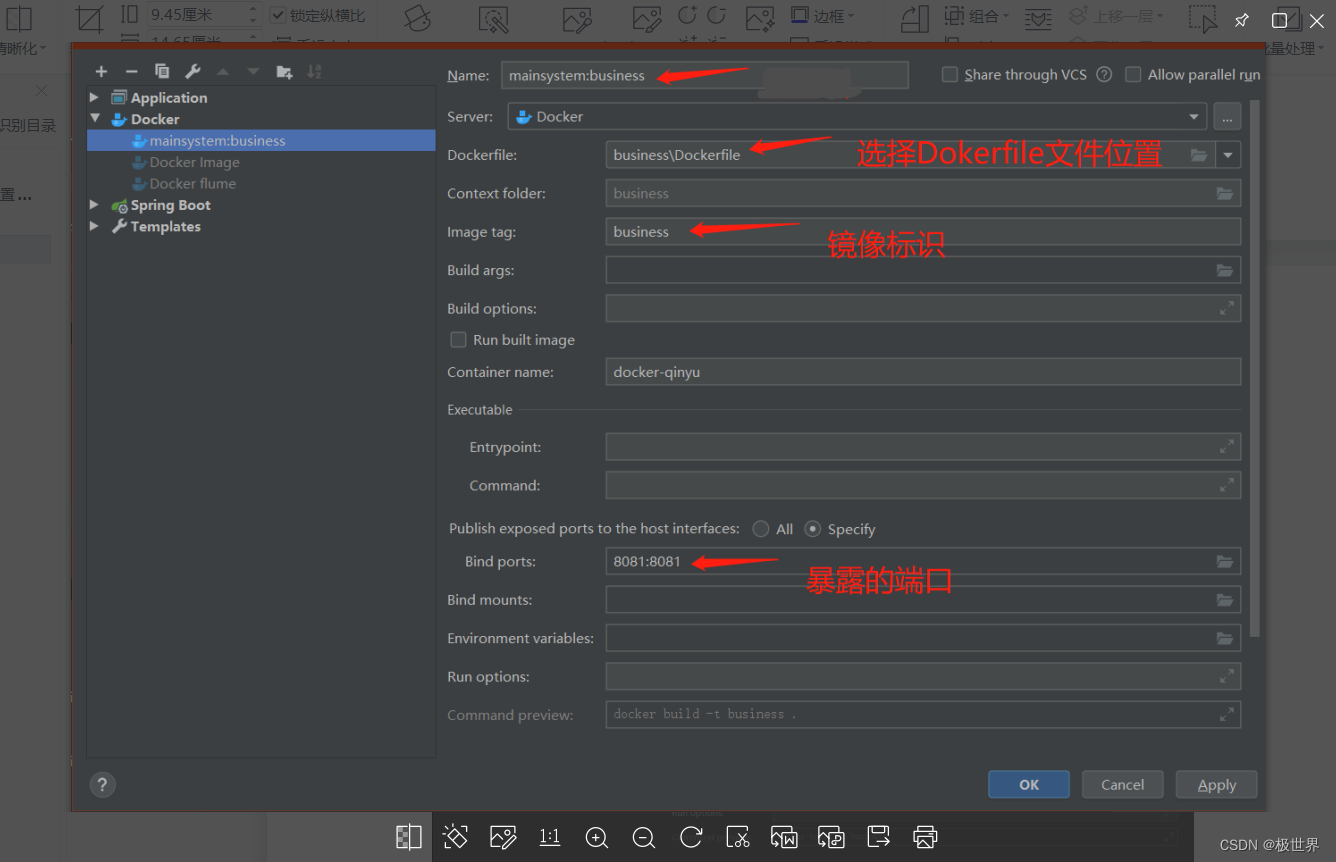Click the Apply button

coord(1217,785)
